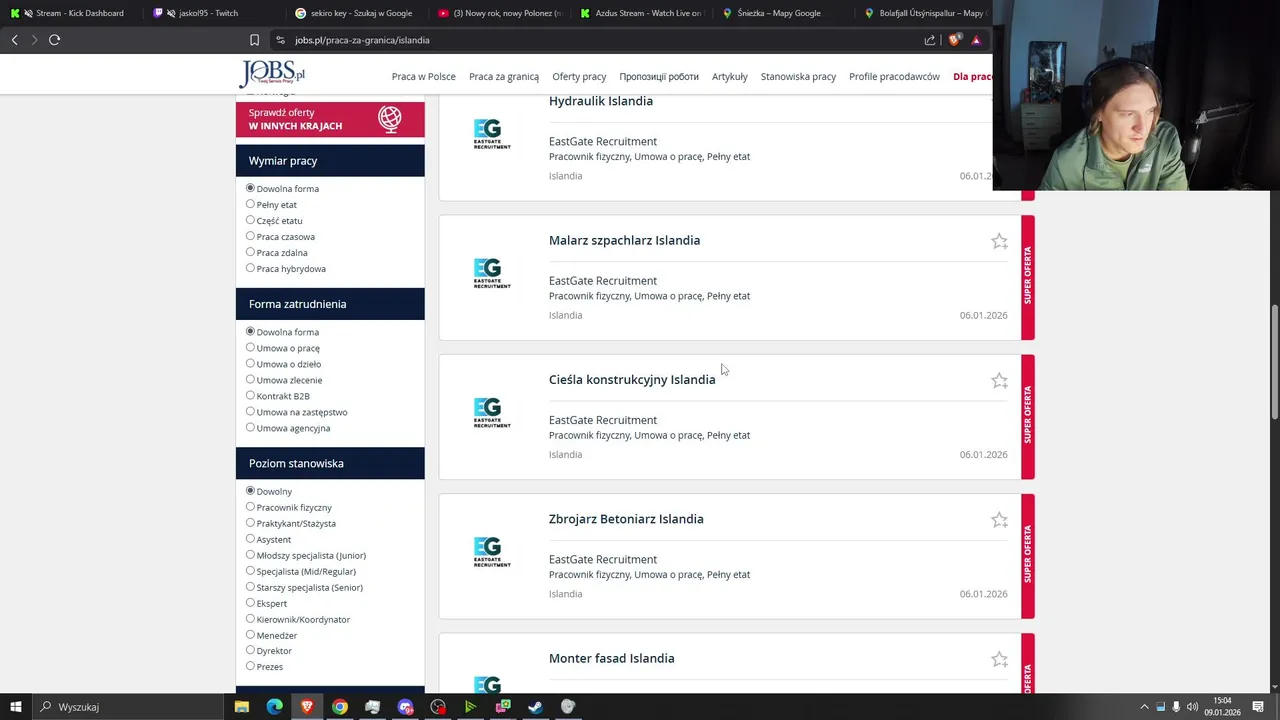Click the microphone tray icon
1280x720 pixels.
(1176, 707)
